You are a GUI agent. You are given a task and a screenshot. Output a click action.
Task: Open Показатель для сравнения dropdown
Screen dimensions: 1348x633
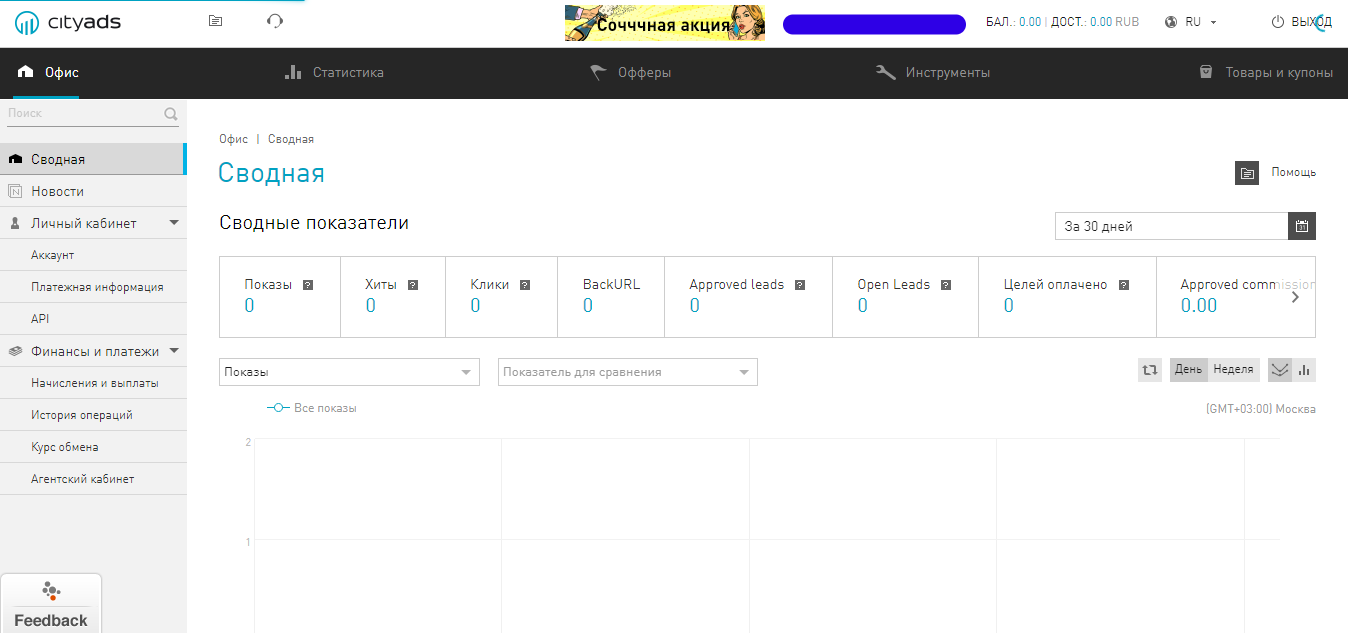click(628, 372)
